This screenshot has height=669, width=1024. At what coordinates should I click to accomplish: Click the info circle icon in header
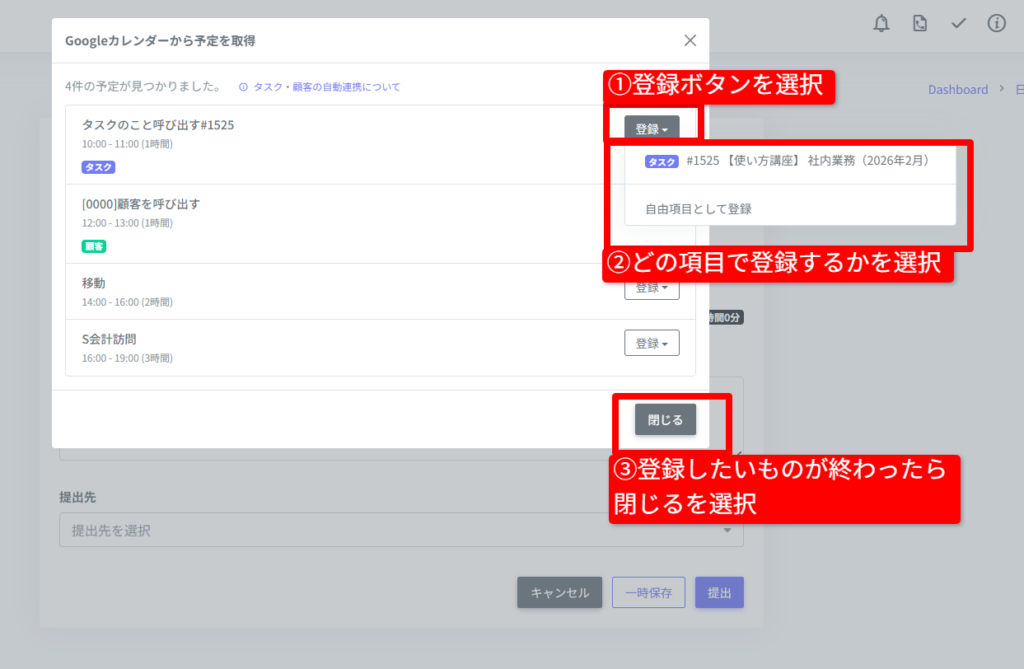point(996,24)
